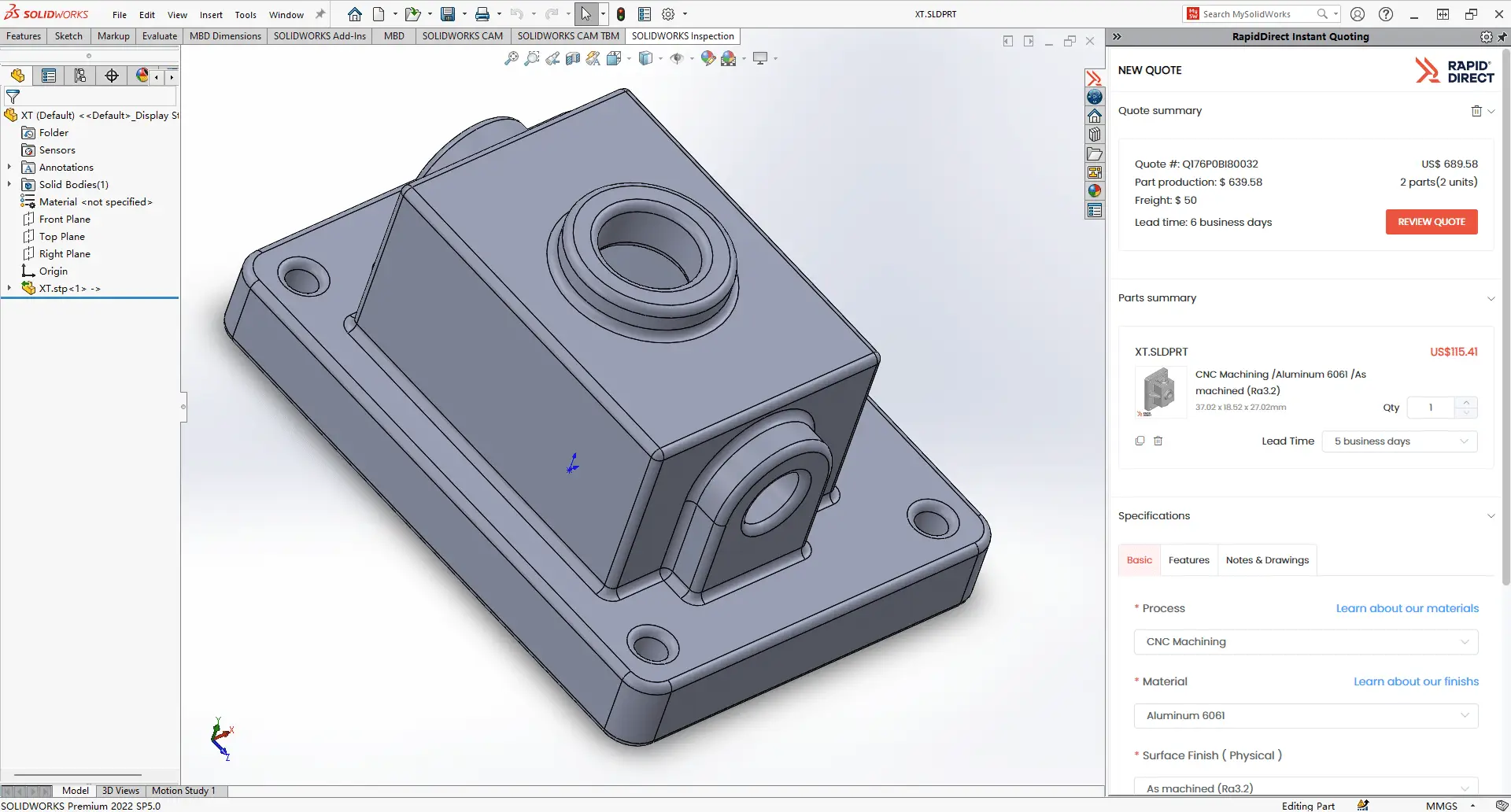1511x812 pixels.
Task: Duplicate XT.SLDPRT part with copy icon
Action: [x=1140, y=441]
